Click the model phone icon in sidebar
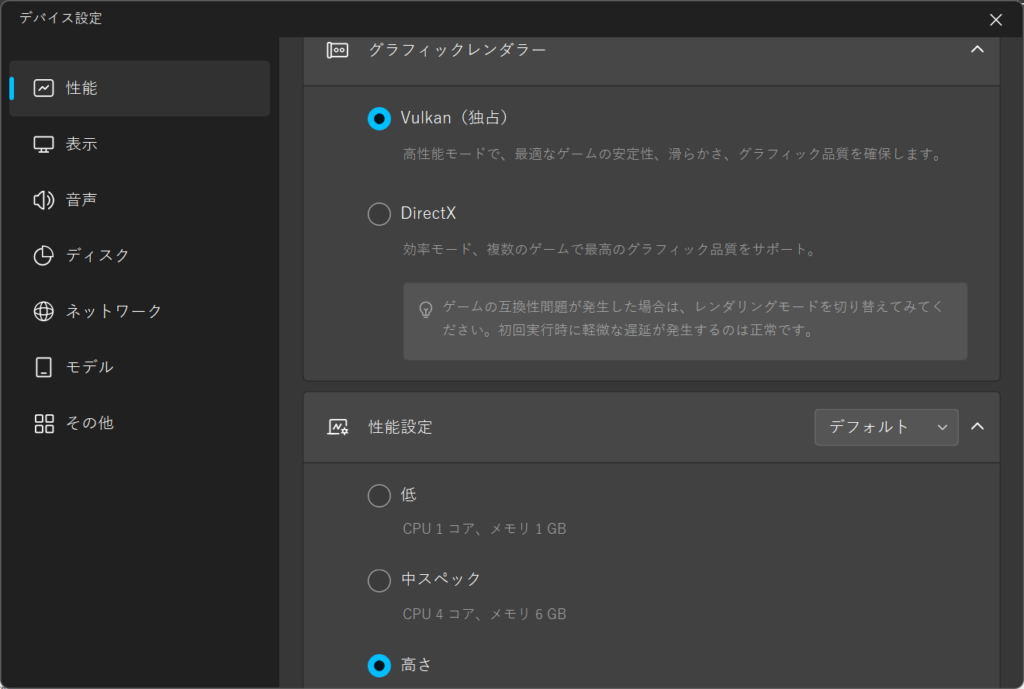Screen dimensions: 1024x689 coord(43,367)
